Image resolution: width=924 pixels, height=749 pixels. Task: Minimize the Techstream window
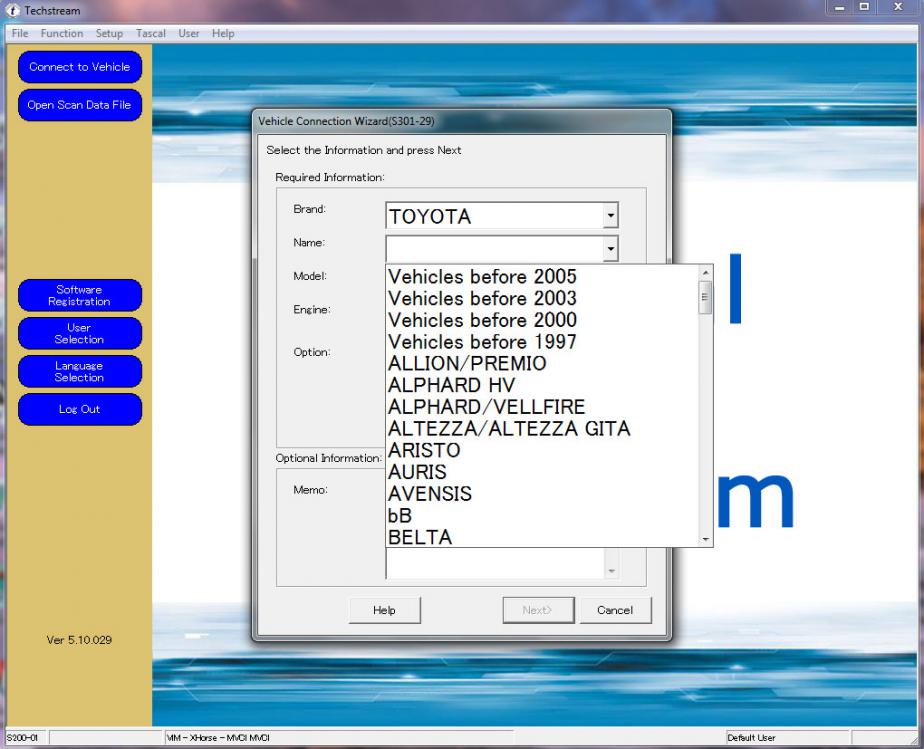pyautogui.click(x=840, y=7)
